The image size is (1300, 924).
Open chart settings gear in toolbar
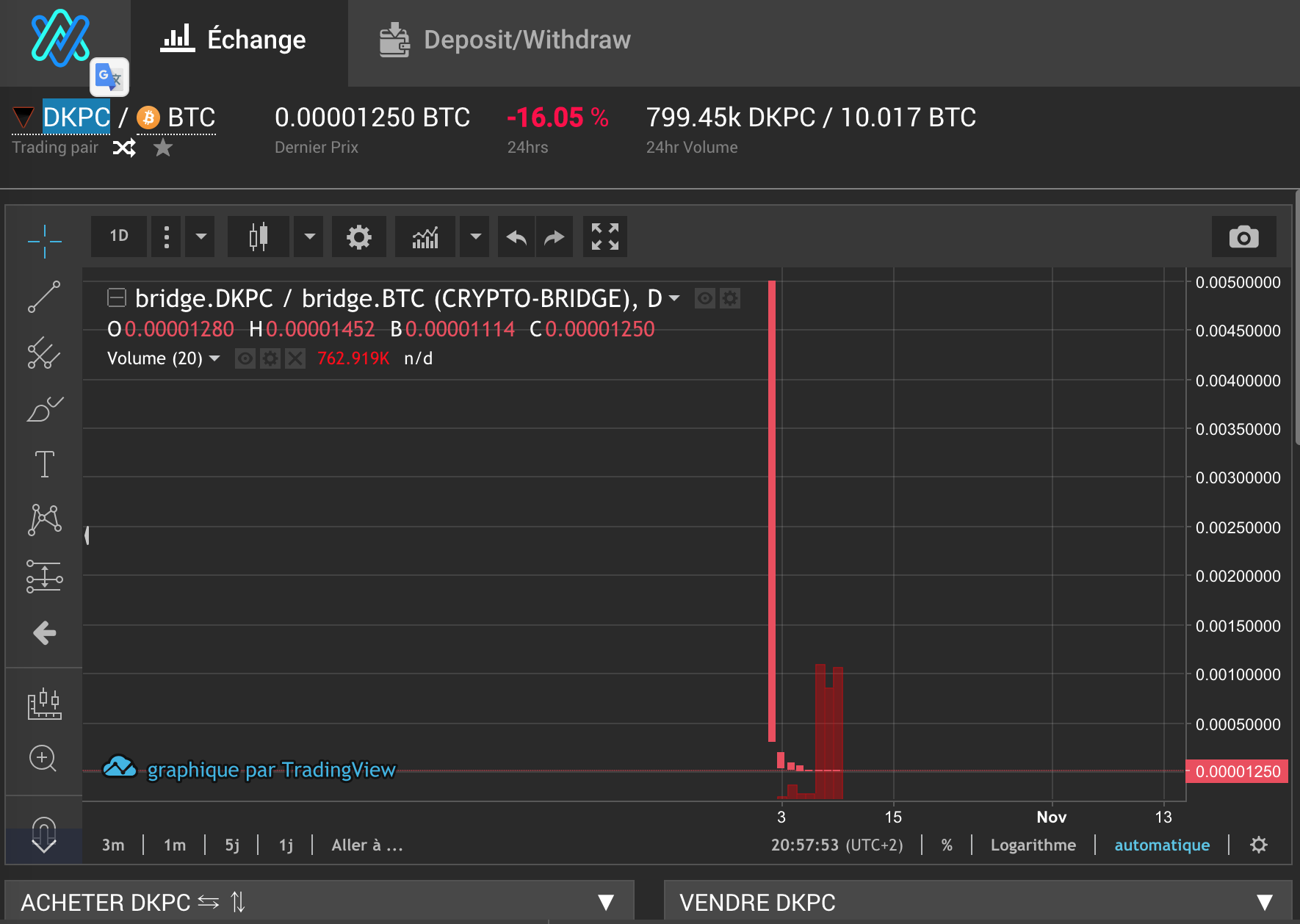[358, 237]
